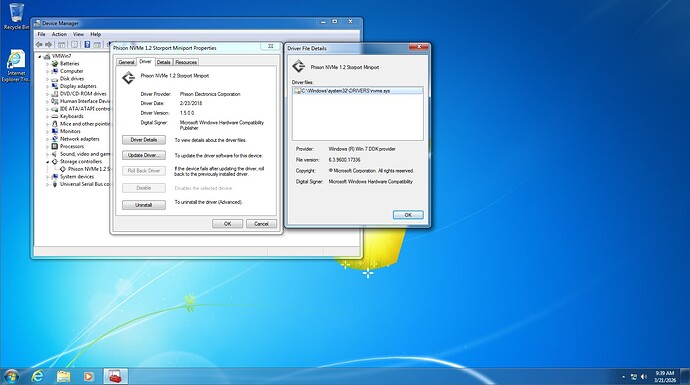The height and width of the screenshot is (385, 690).
Task: Select the nvme.sys driver file entry
Action: click(x=358, y=91)
